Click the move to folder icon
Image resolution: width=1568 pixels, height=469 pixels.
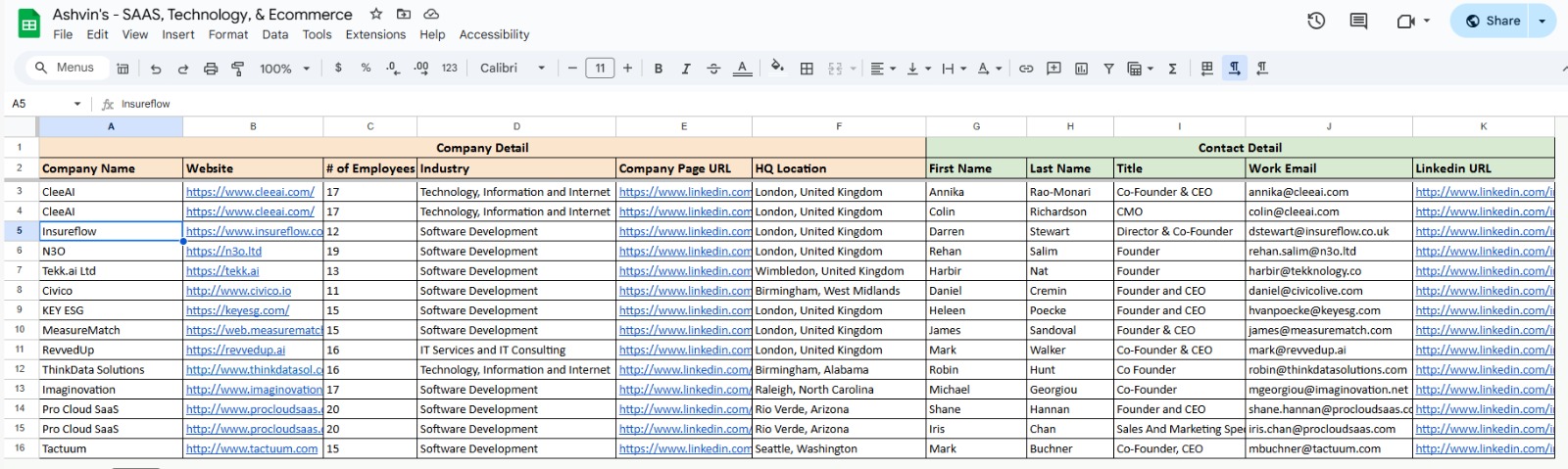tap(404, 14)
